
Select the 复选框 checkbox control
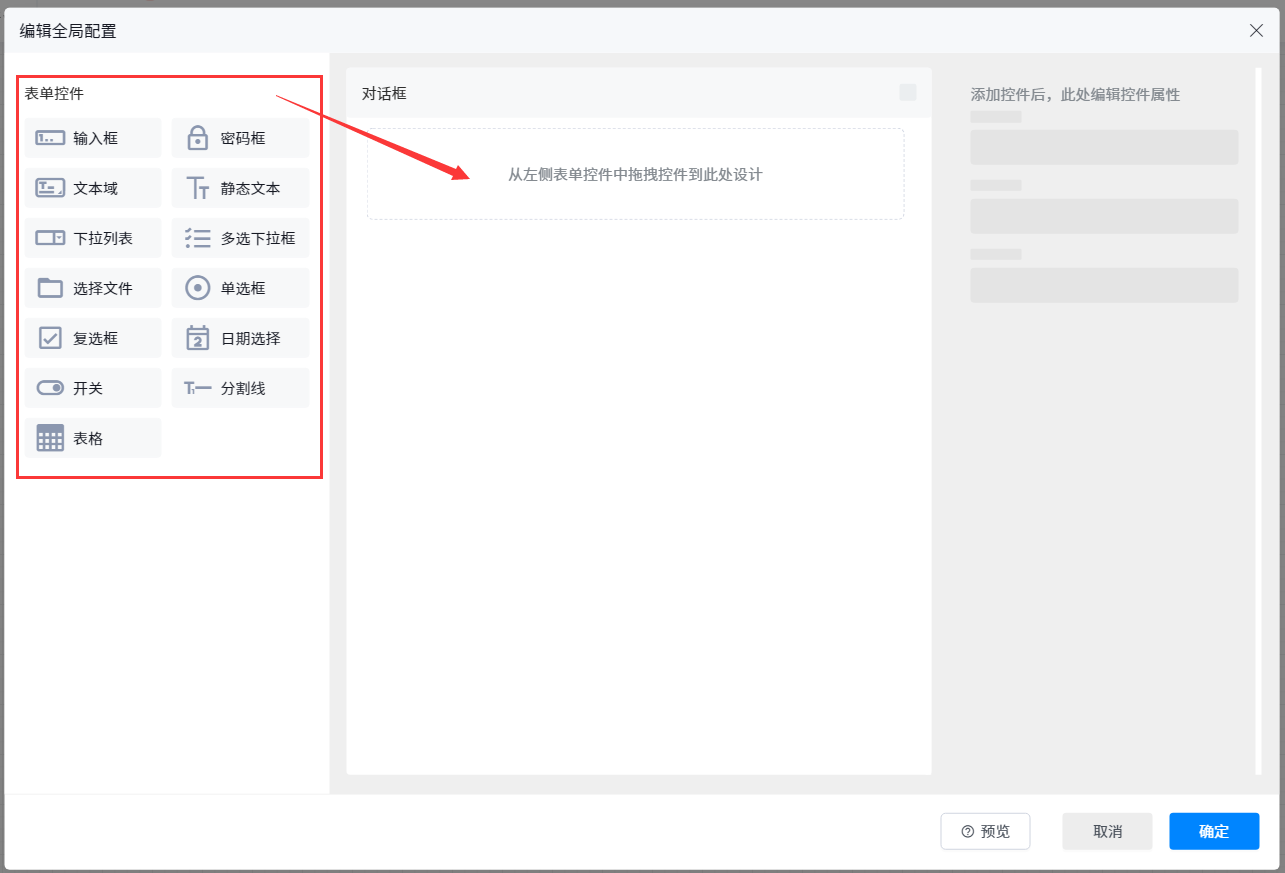[94, 338]
